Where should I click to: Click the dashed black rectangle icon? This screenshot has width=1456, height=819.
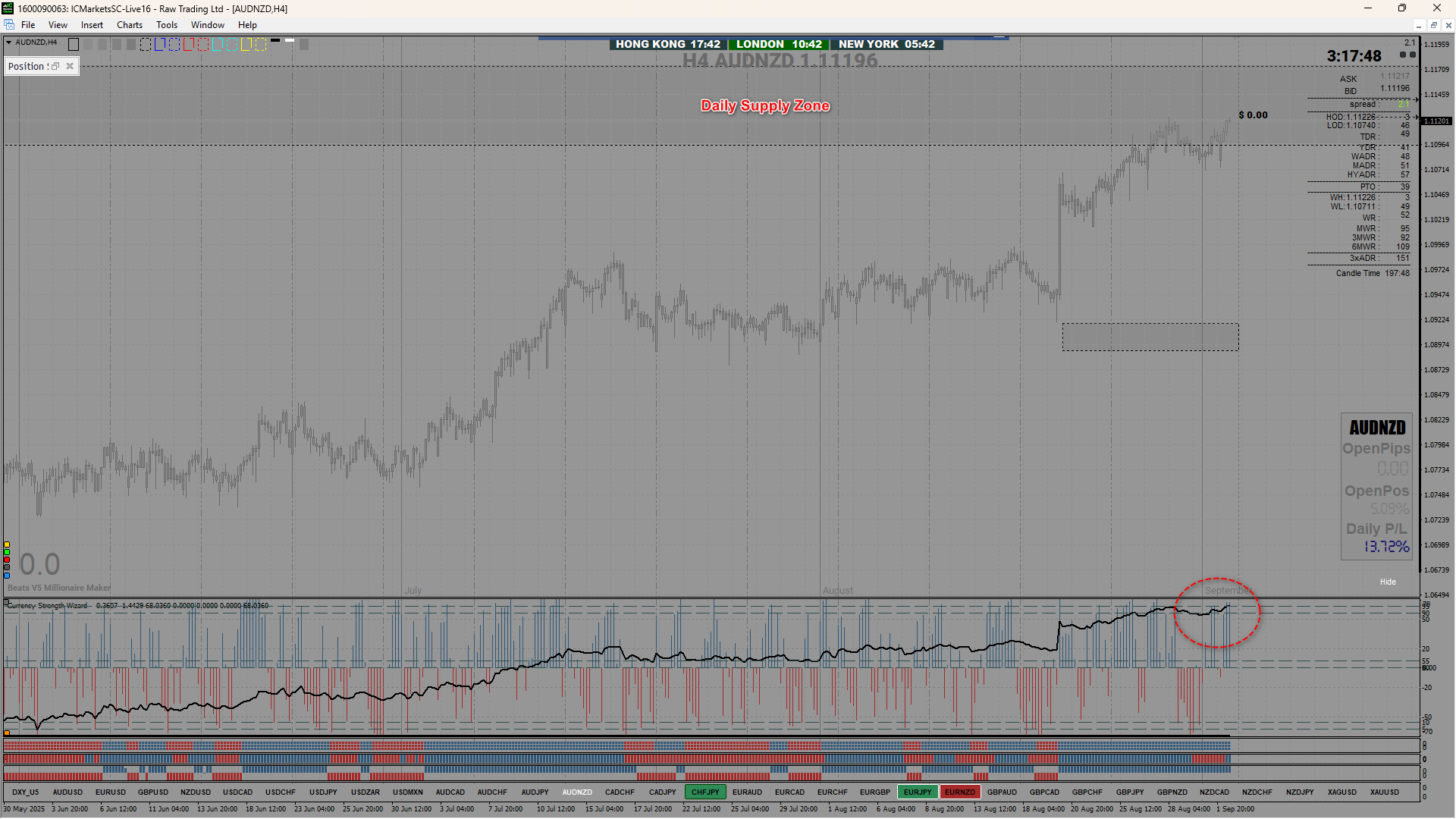[145, 45]
